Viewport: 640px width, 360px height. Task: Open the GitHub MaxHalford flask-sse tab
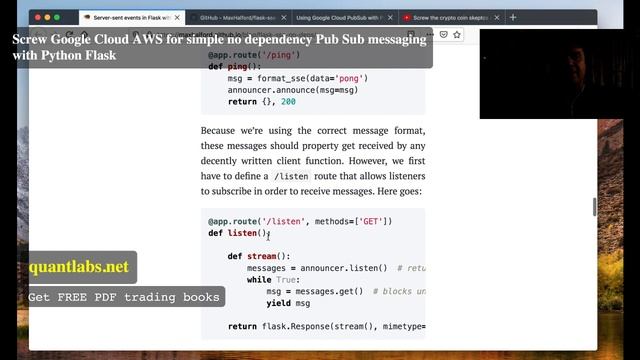(x=238, y=18)
